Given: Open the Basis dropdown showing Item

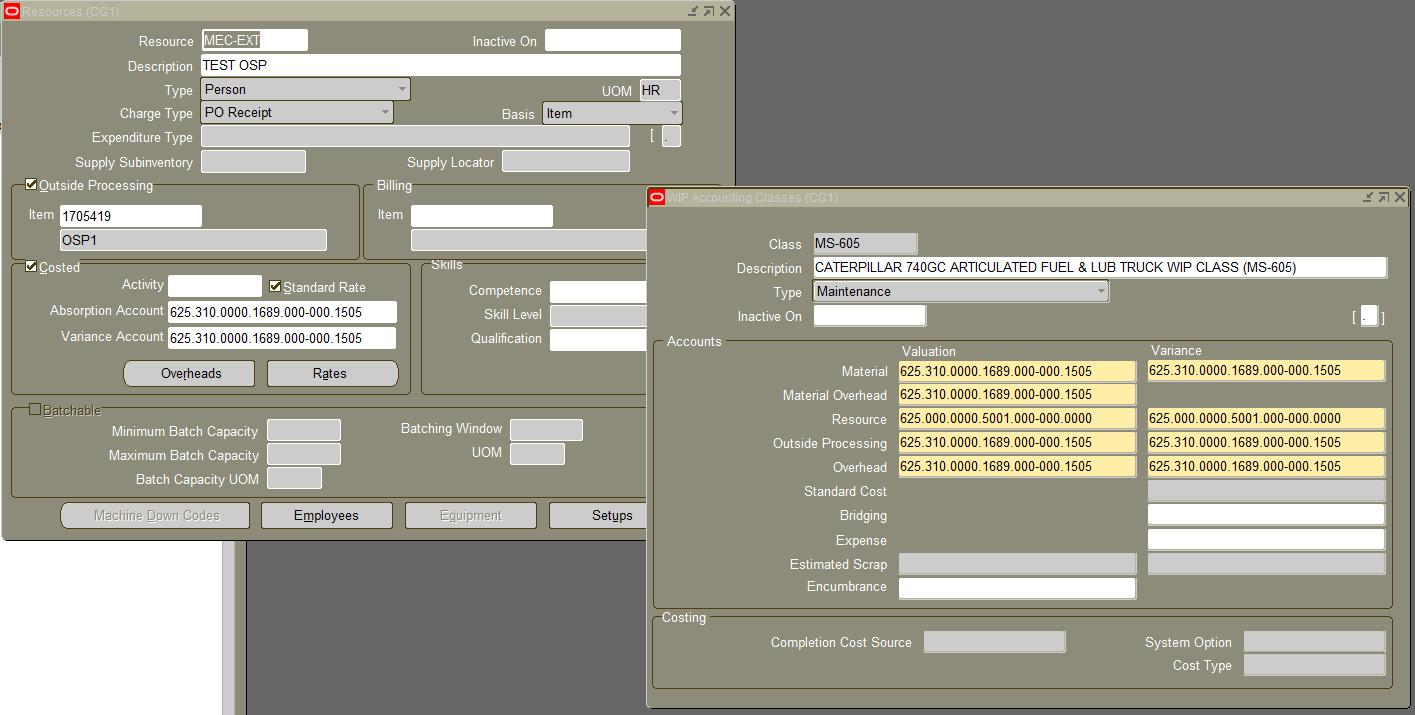Looking at the screenshot, I should [612, 113].
